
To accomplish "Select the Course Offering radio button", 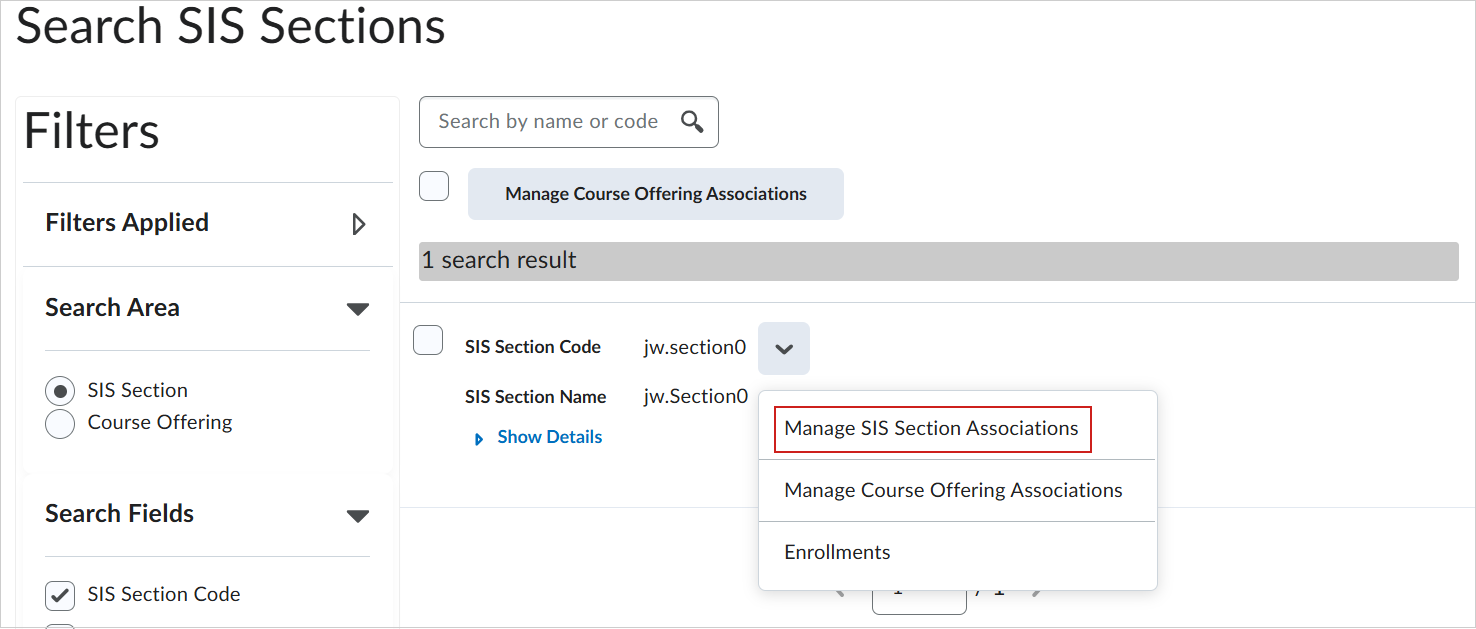I will click(60, 423).
